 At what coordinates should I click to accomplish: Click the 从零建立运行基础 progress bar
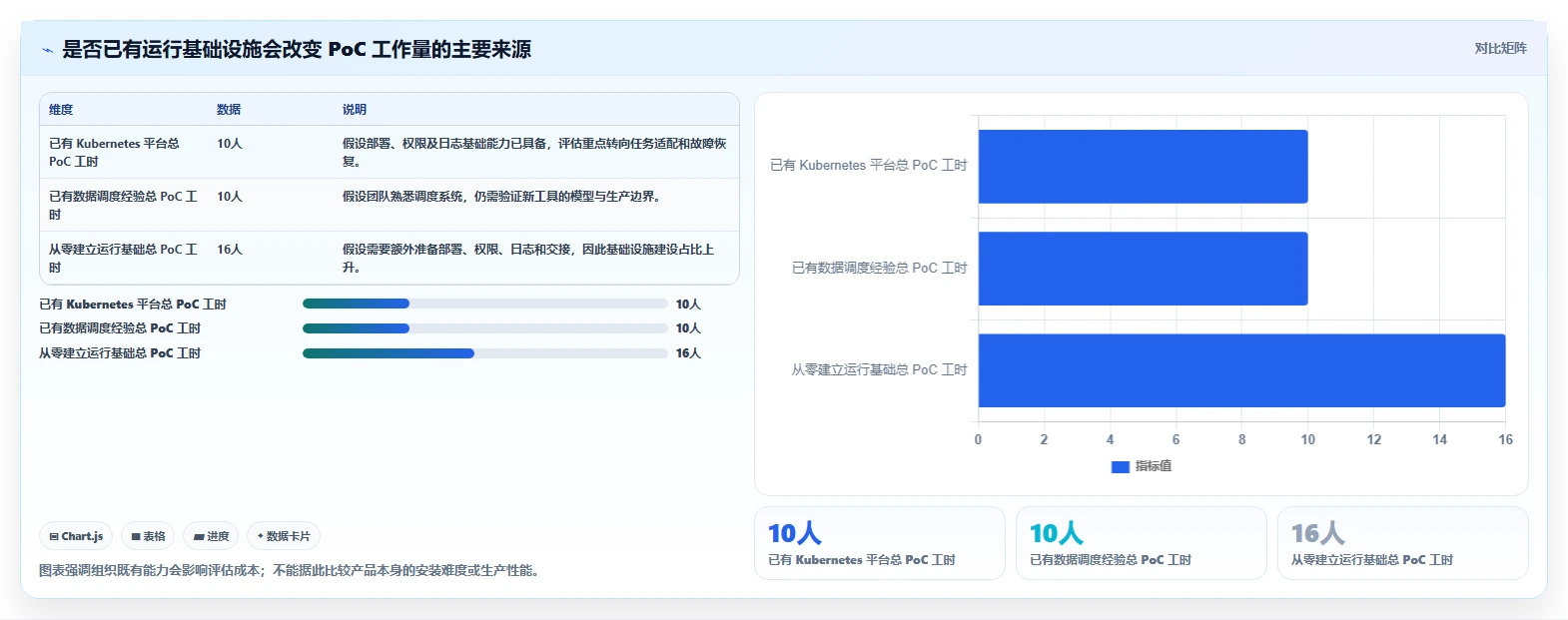(x=484, y=353)
